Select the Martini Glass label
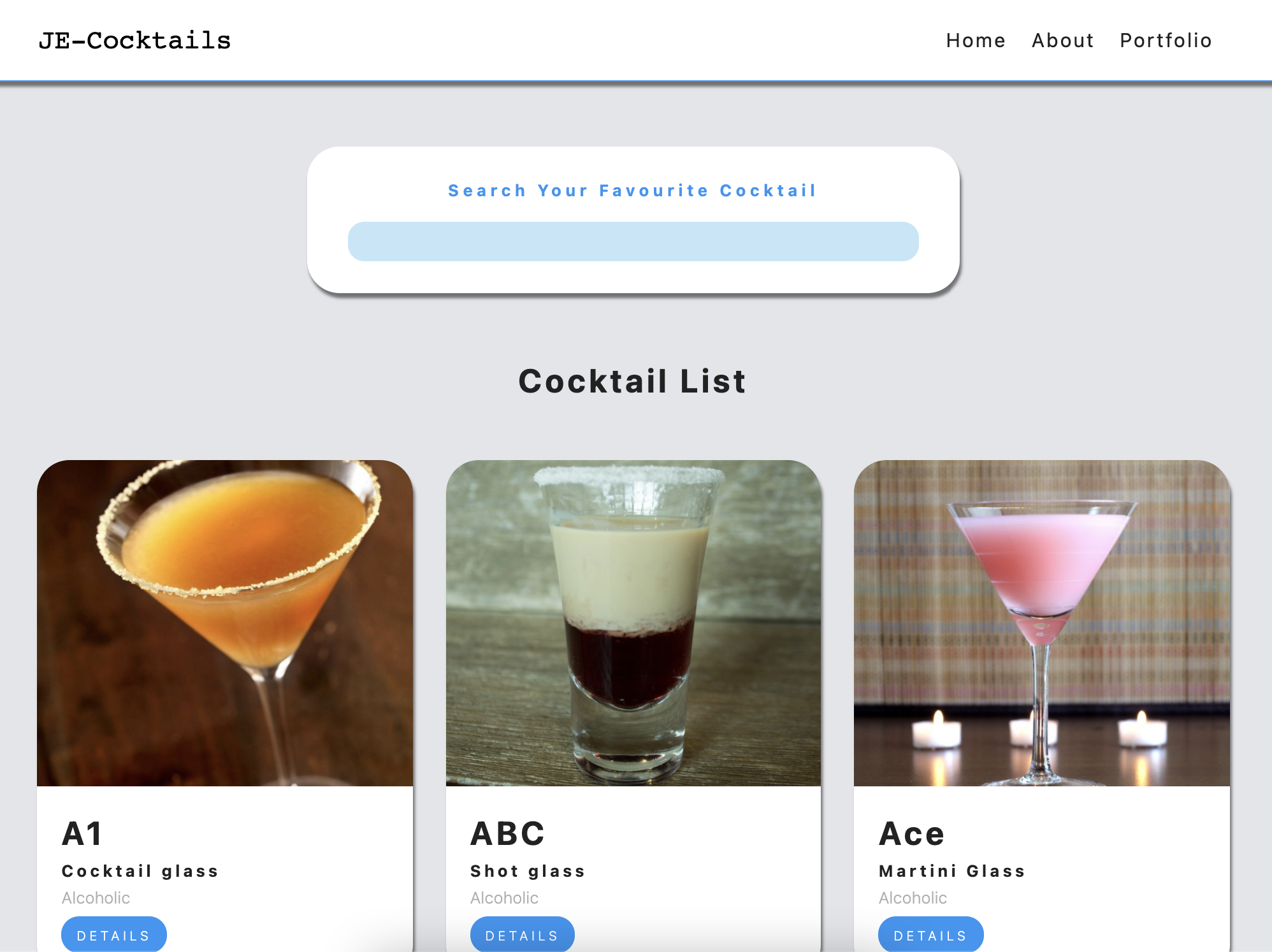1272x952 pixels. 952,871
